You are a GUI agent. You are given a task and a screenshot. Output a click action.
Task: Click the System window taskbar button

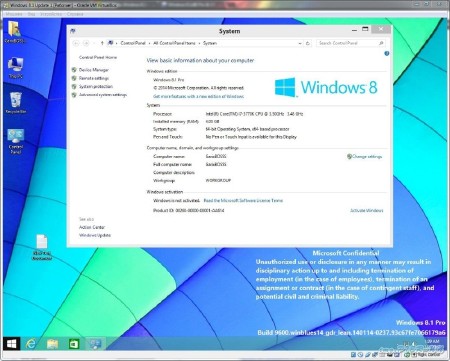click(95, 344)
